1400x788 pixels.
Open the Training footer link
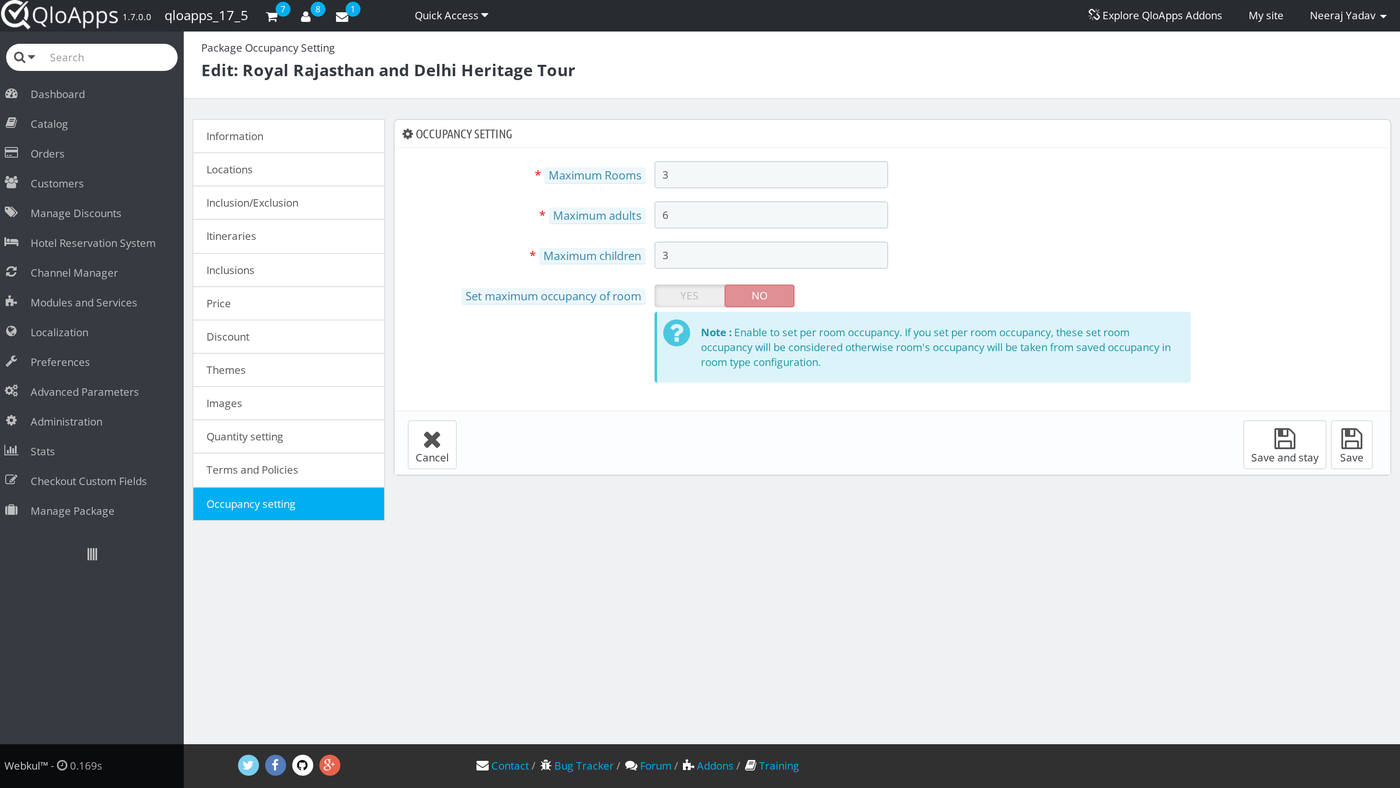(x=772, y=766)
